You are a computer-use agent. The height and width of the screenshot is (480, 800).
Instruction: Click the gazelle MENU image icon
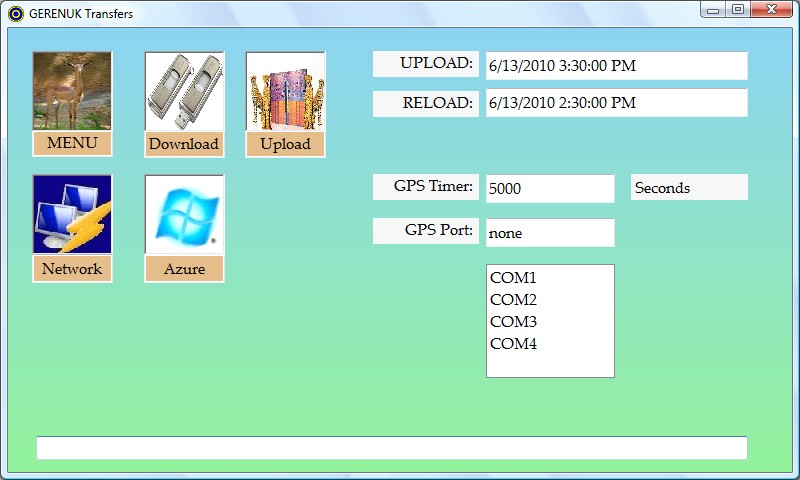point(72,92)
